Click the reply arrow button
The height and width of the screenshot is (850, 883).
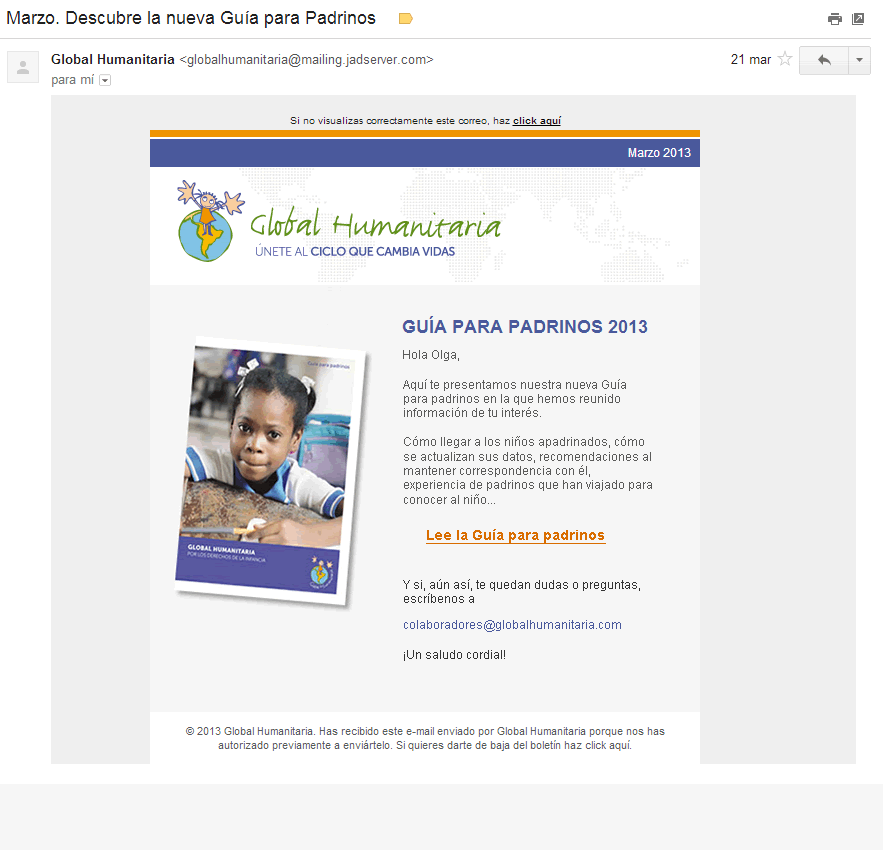(x=824, y=60)
